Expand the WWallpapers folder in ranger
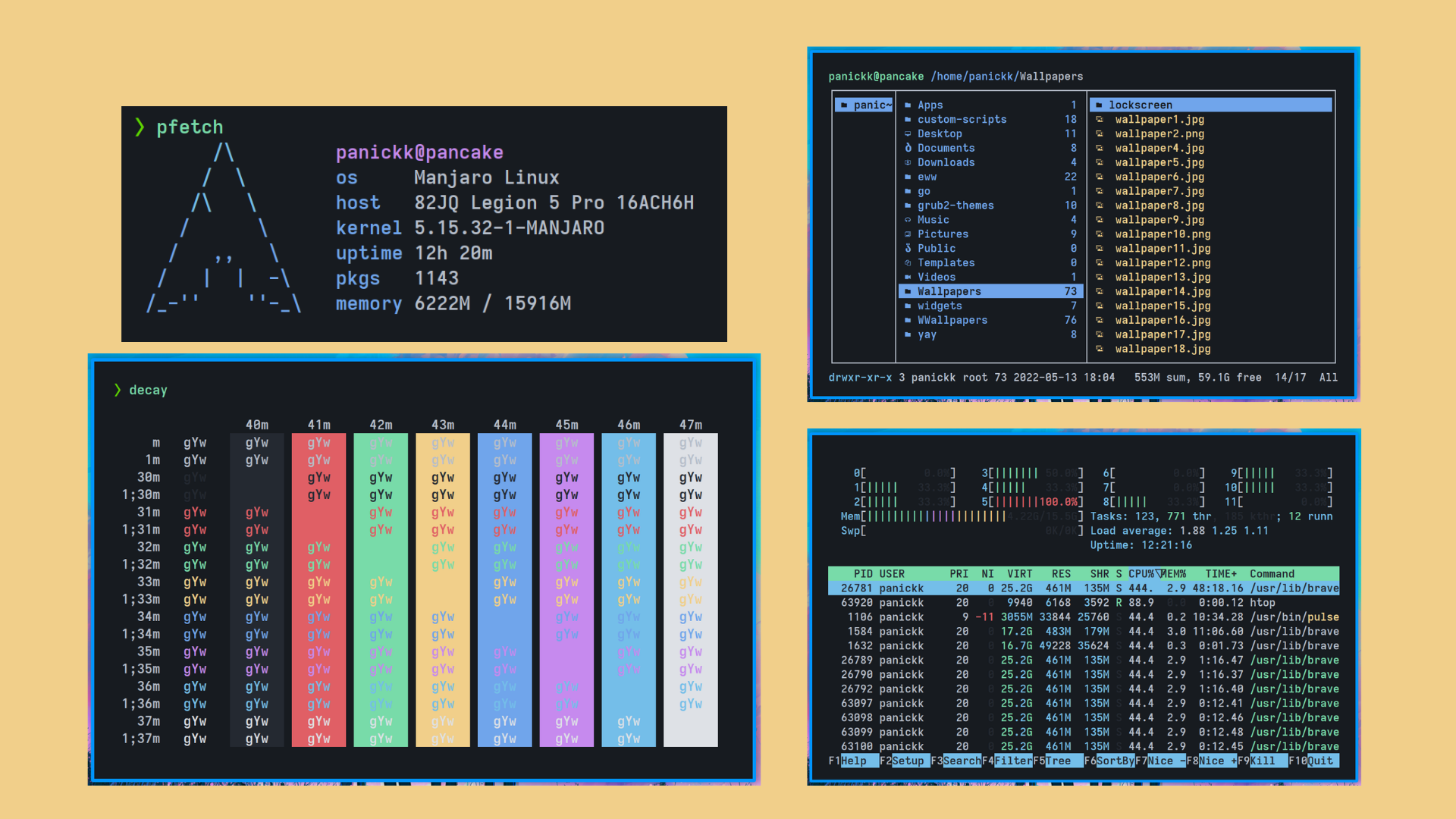This screenshot has width=1456, height=819. [x=951, y=320]
